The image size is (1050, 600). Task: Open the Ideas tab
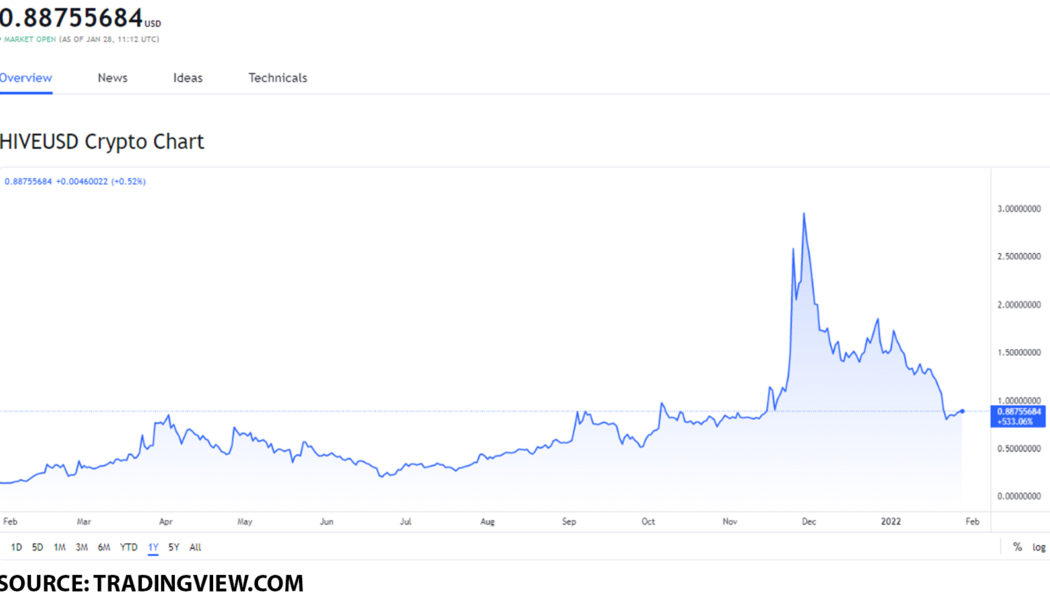coord(187,77)
